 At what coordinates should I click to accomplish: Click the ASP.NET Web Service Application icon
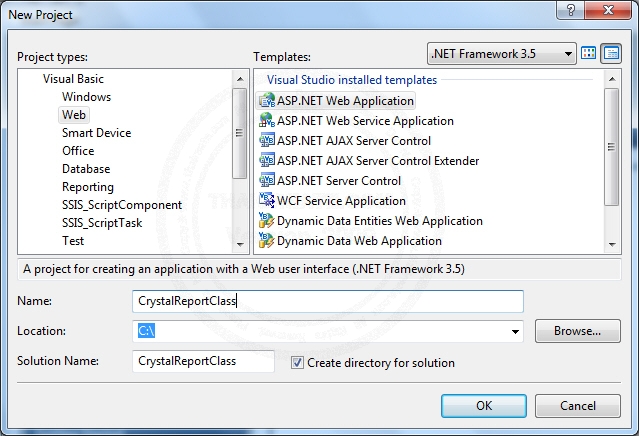click(267, 121)
